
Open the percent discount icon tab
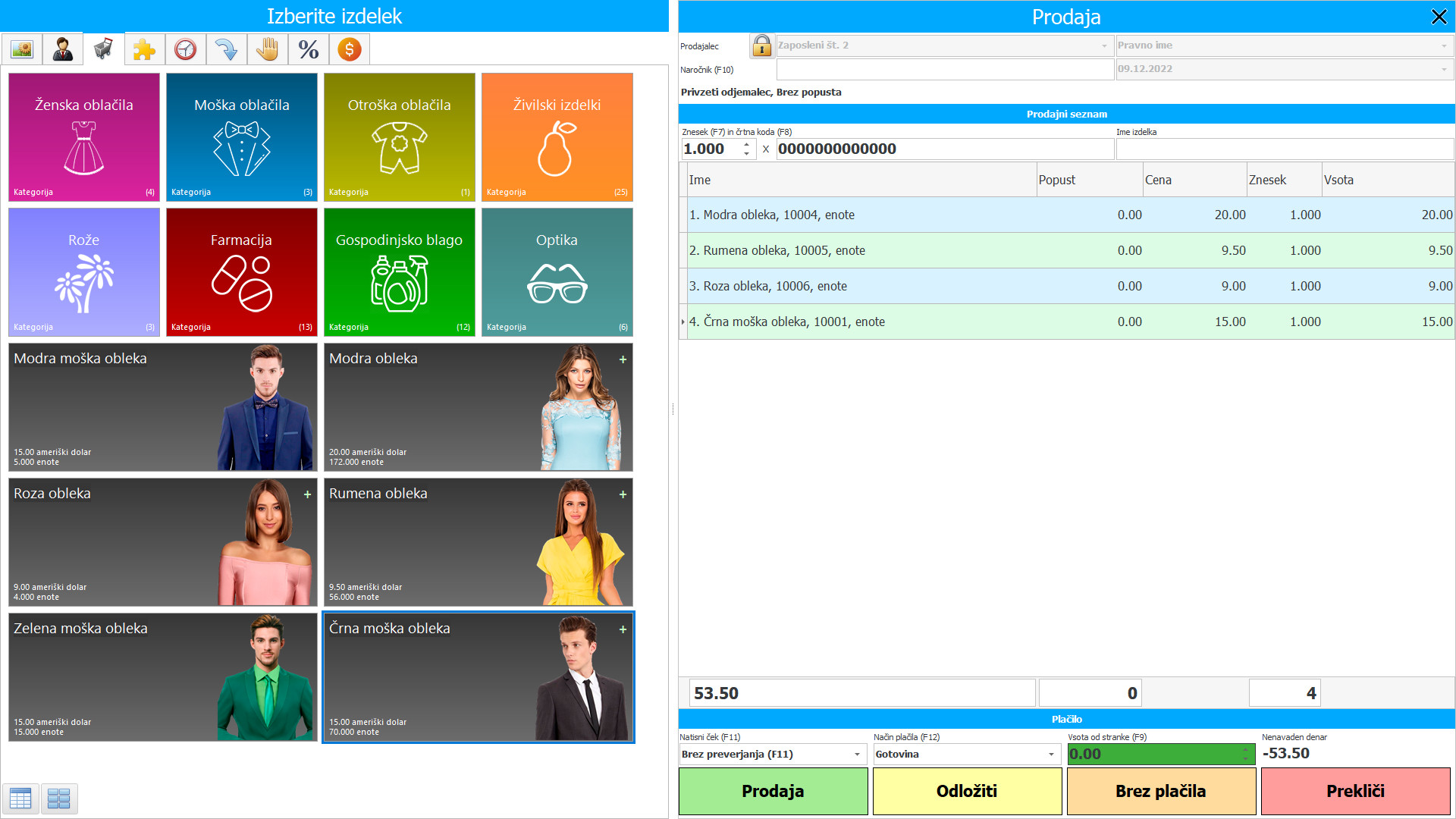(x=309, y=50)
